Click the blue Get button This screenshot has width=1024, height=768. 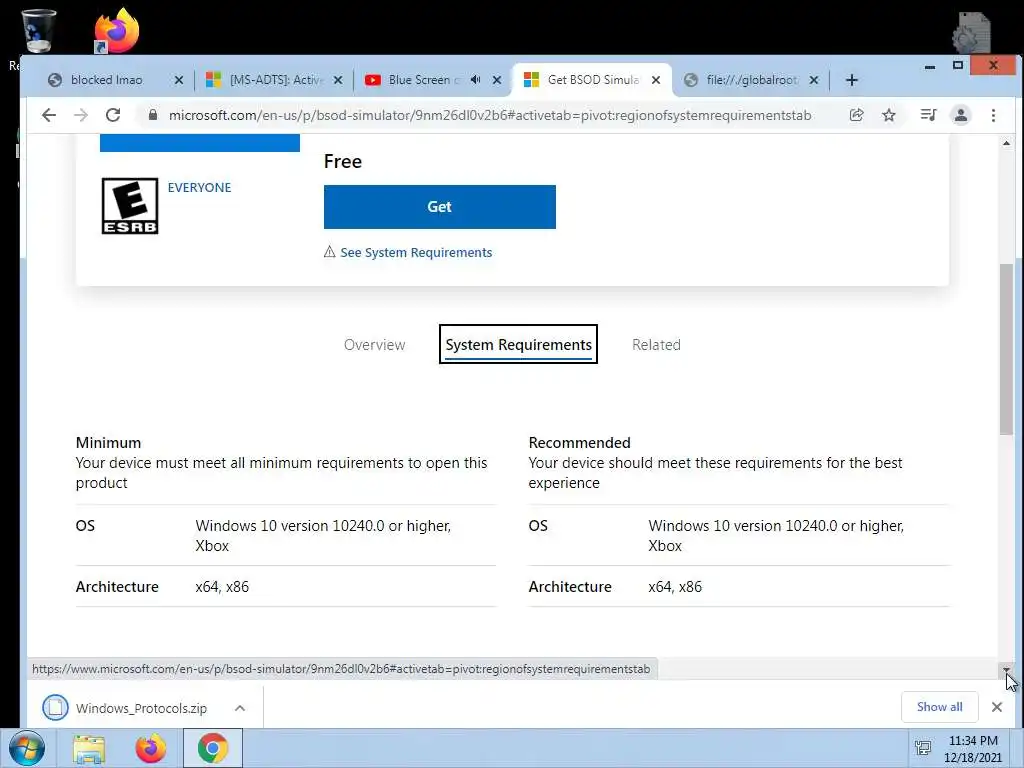pos(440,207)
